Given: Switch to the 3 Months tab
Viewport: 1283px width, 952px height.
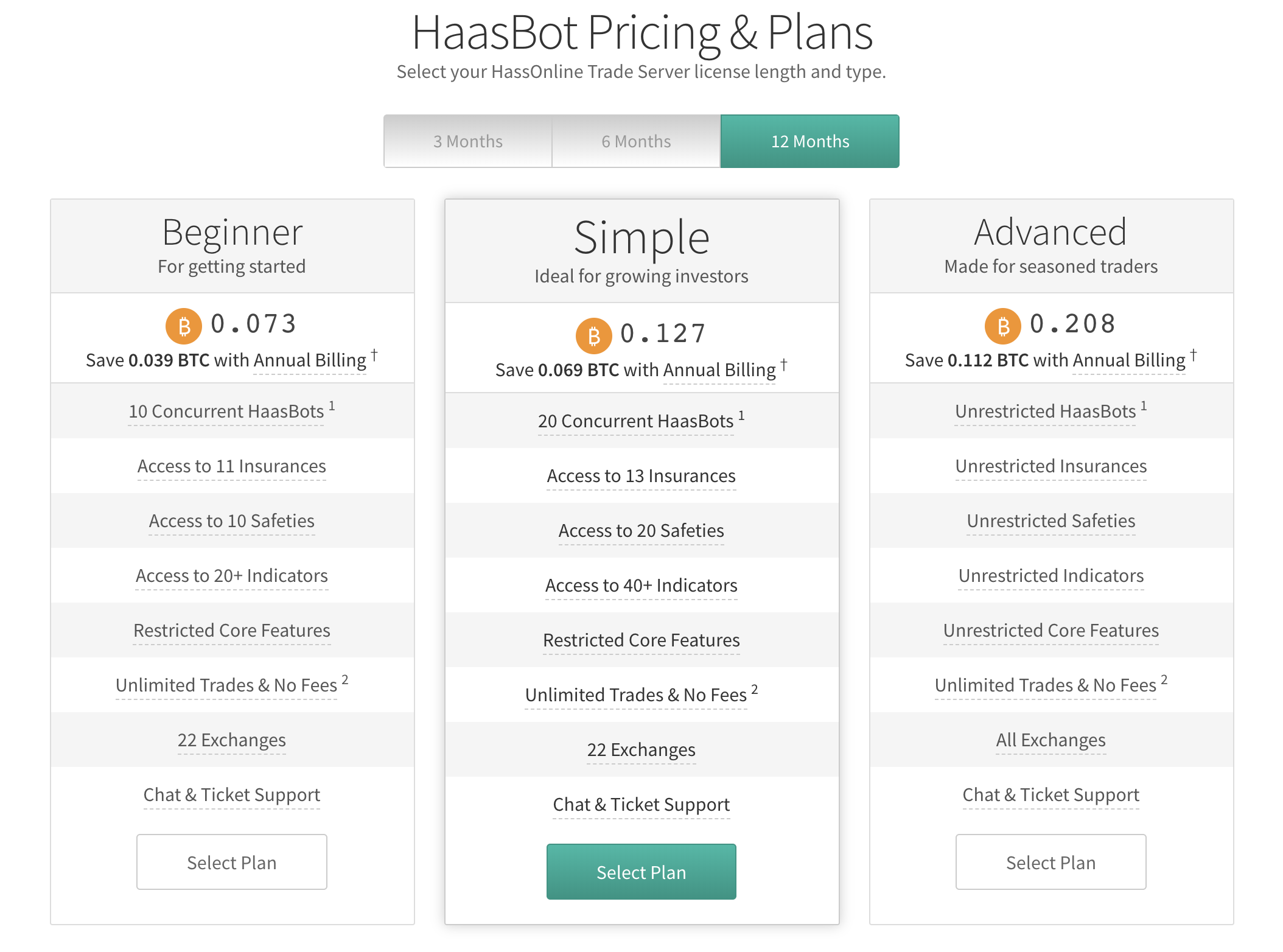Looking at the screenshot, I should [468, 141].
